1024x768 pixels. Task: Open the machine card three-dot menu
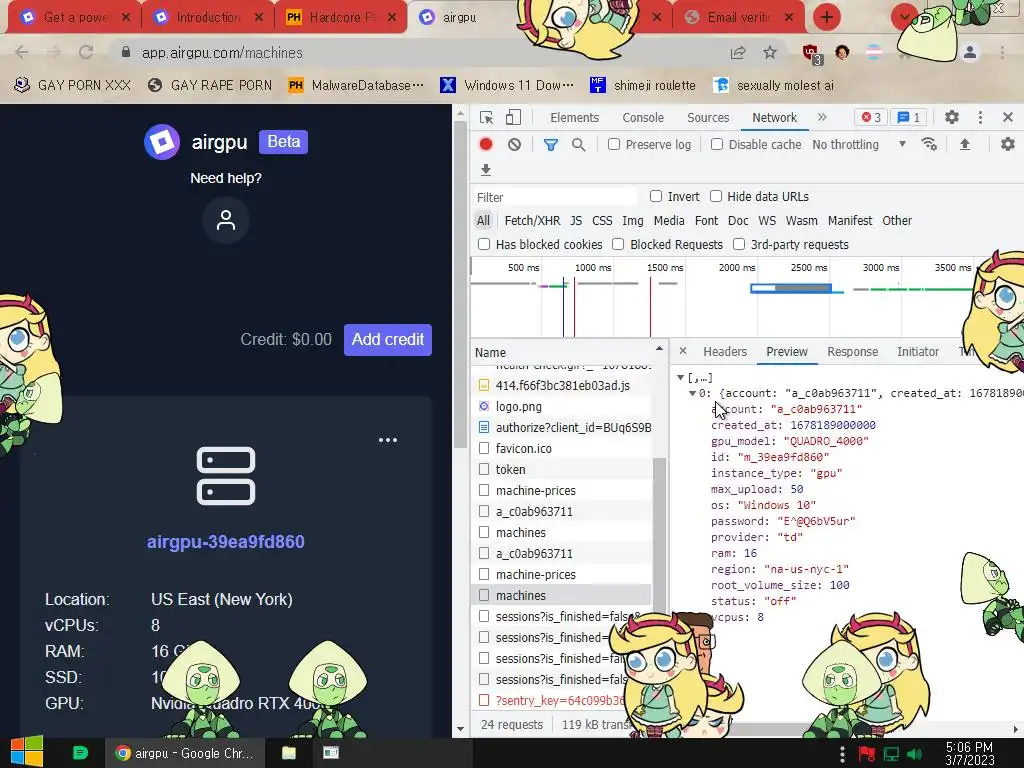coord(388,440)
